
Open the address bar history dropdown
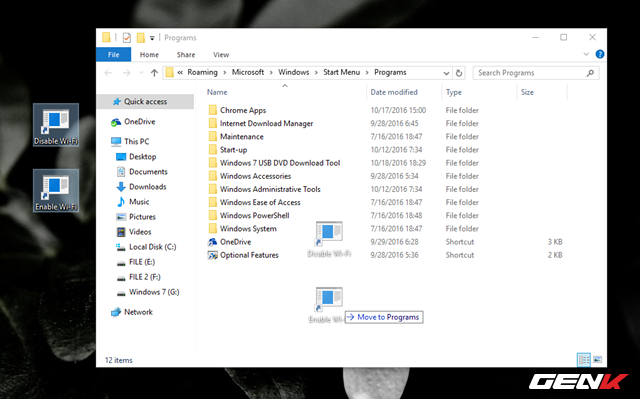tap(446, 73)
